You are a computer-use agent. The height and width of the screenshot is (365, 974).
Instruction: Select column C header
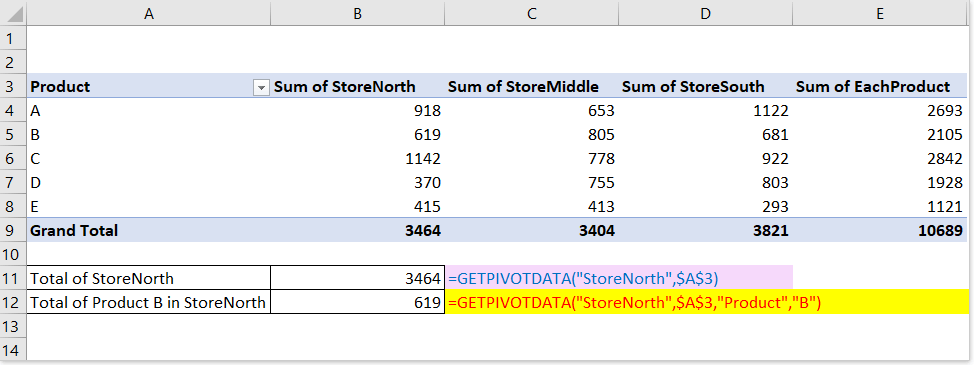pyautogui.click(x=532, y=13)
